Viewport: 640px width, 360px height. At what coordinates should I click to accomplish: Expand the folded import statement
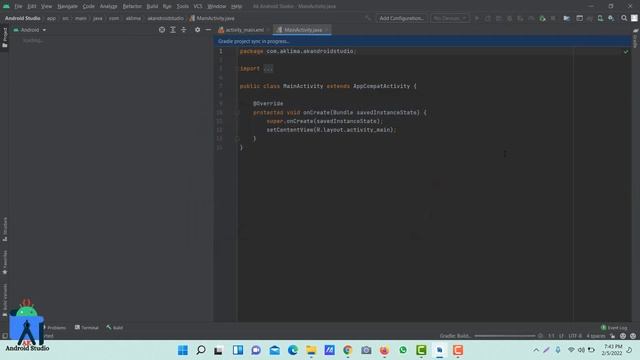(268, 69)
